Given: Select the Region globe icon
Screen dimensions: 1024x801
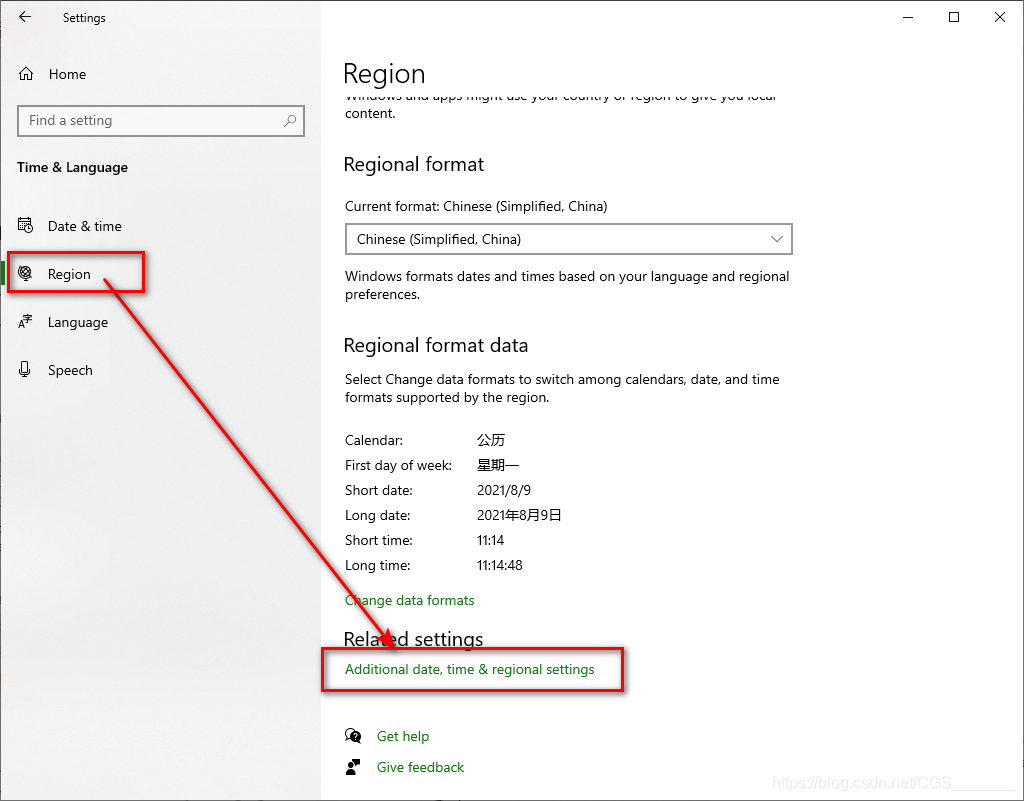Looking at the screenshot, I should [27, 274].
